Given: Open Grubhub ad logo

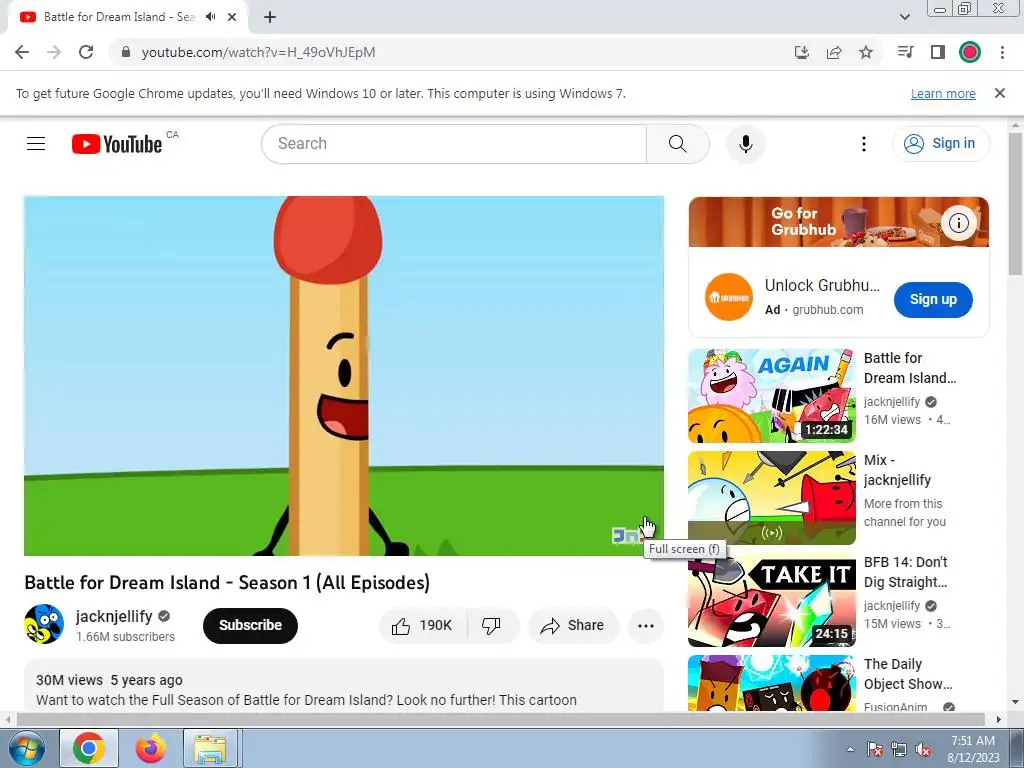Looking at the screenshot, I should [729, 297].
